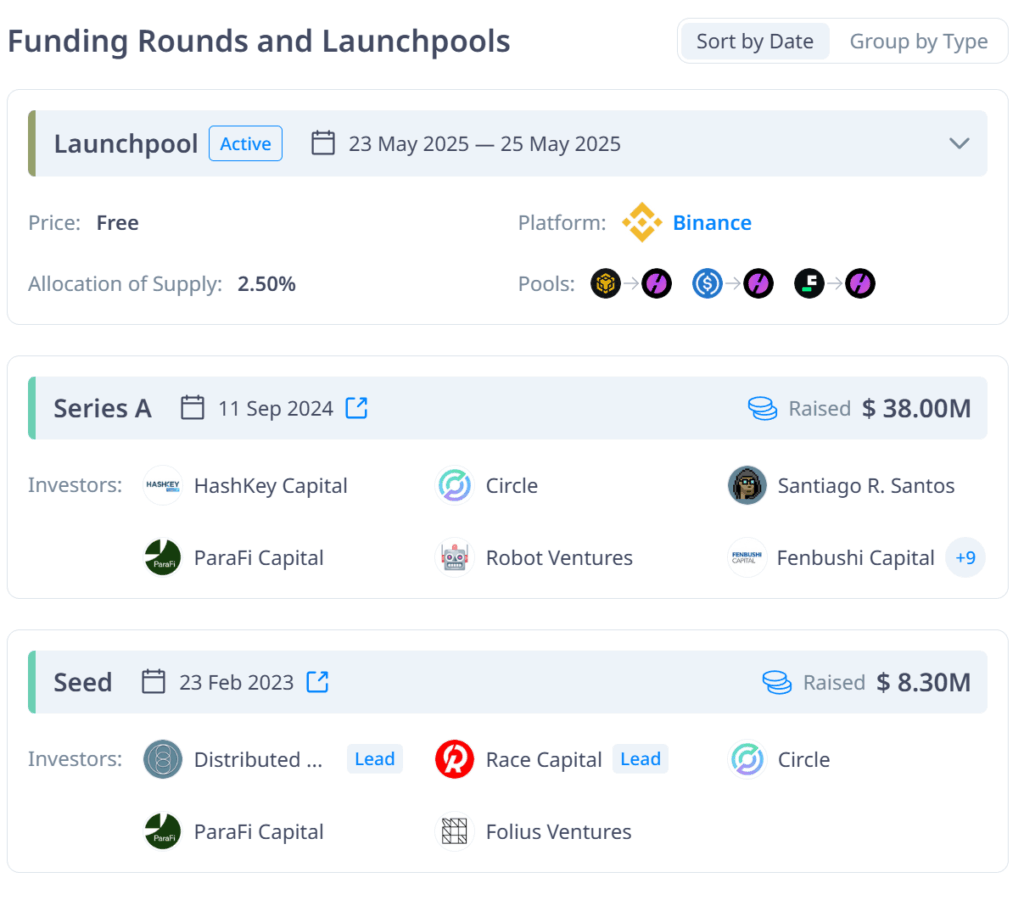The height and width of the screenshot is (917, 1024).
Task: Click the 11 Sep 2024 date
Action: point(276,408)
